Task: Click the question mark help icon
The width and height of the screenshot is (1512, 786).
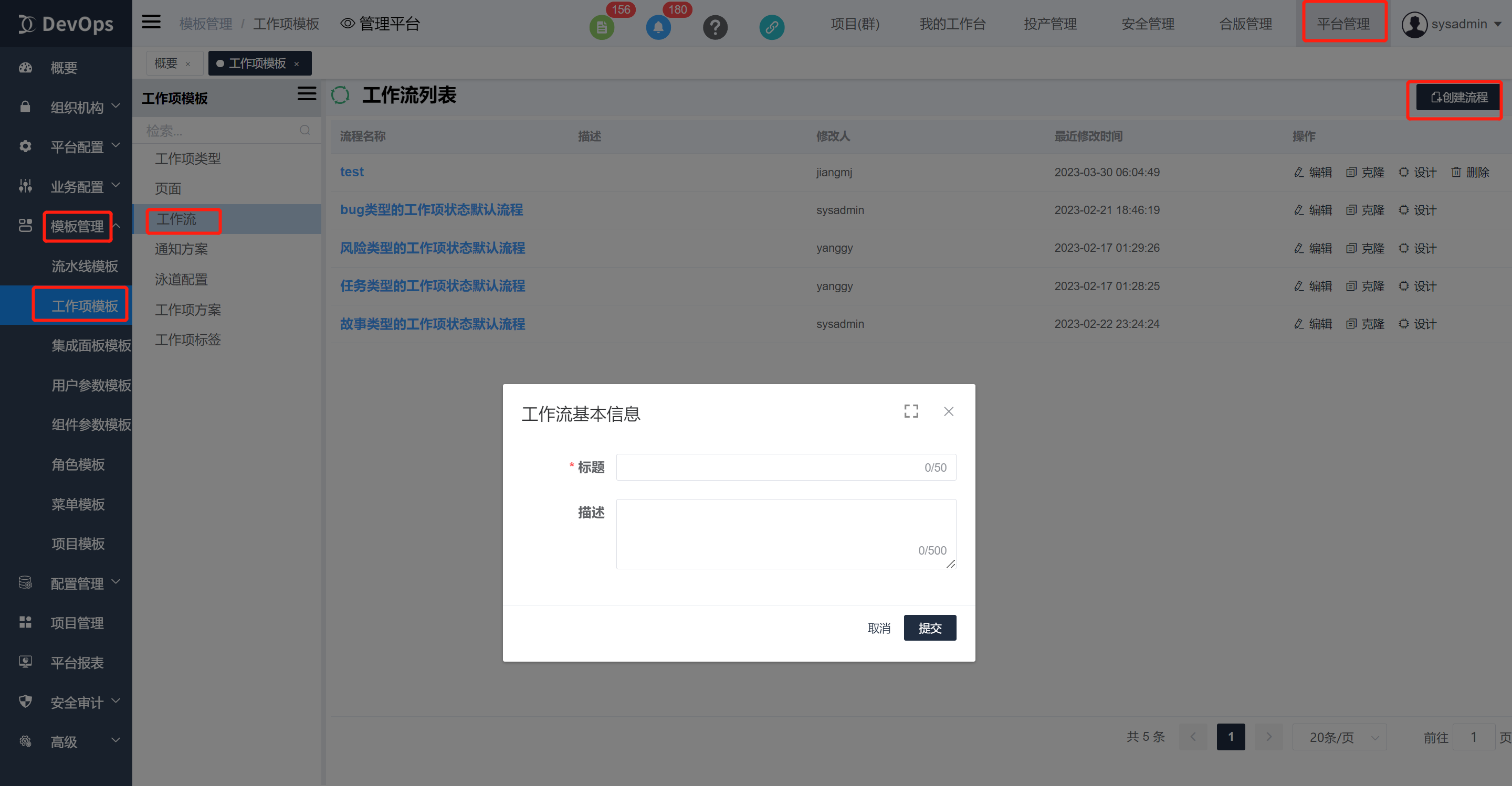Action: click(x=715, y=27)
